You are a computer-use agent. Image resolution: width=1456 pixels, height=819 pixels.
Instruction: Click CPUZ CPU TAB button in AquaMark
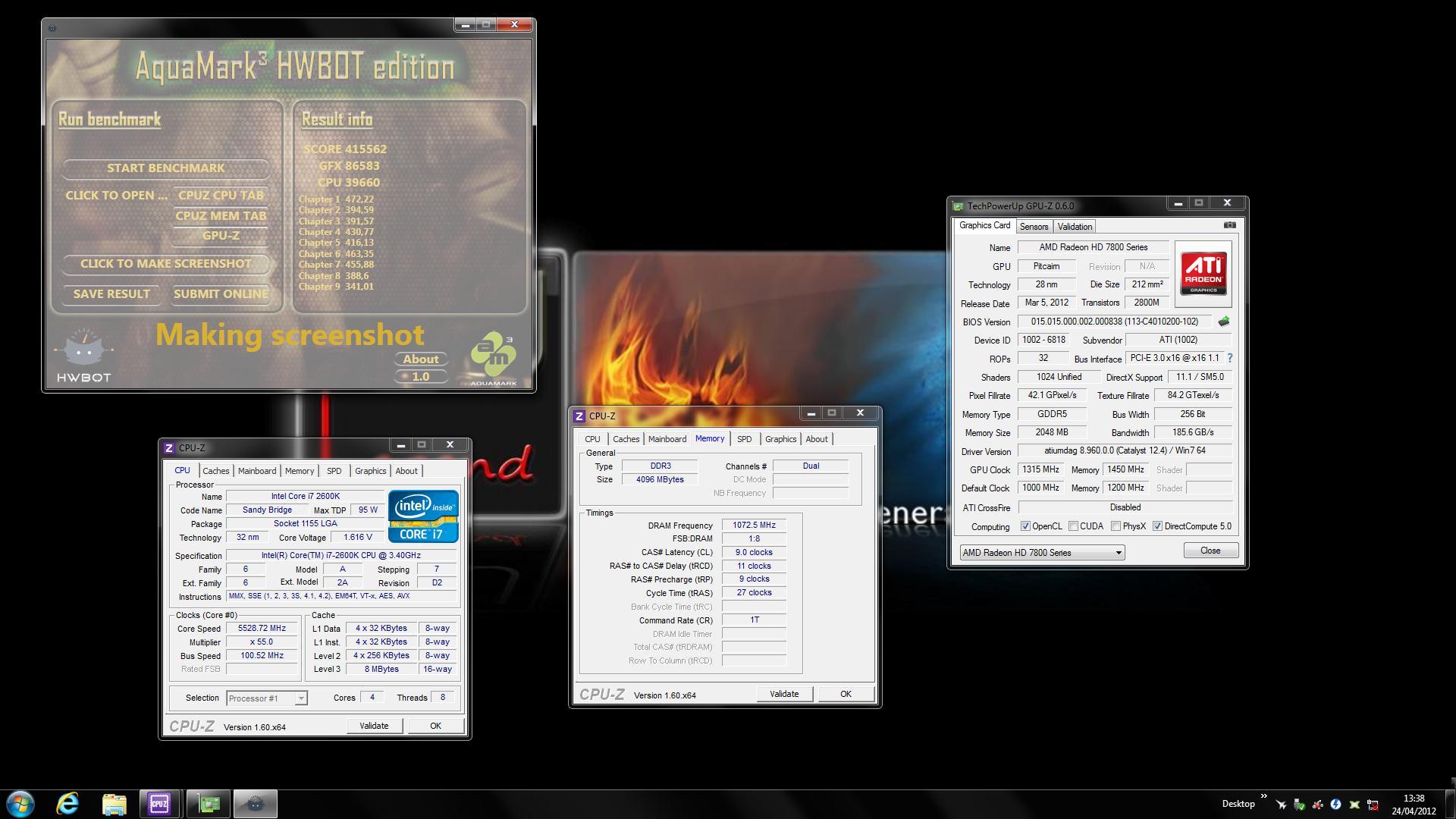coord(221,196)
